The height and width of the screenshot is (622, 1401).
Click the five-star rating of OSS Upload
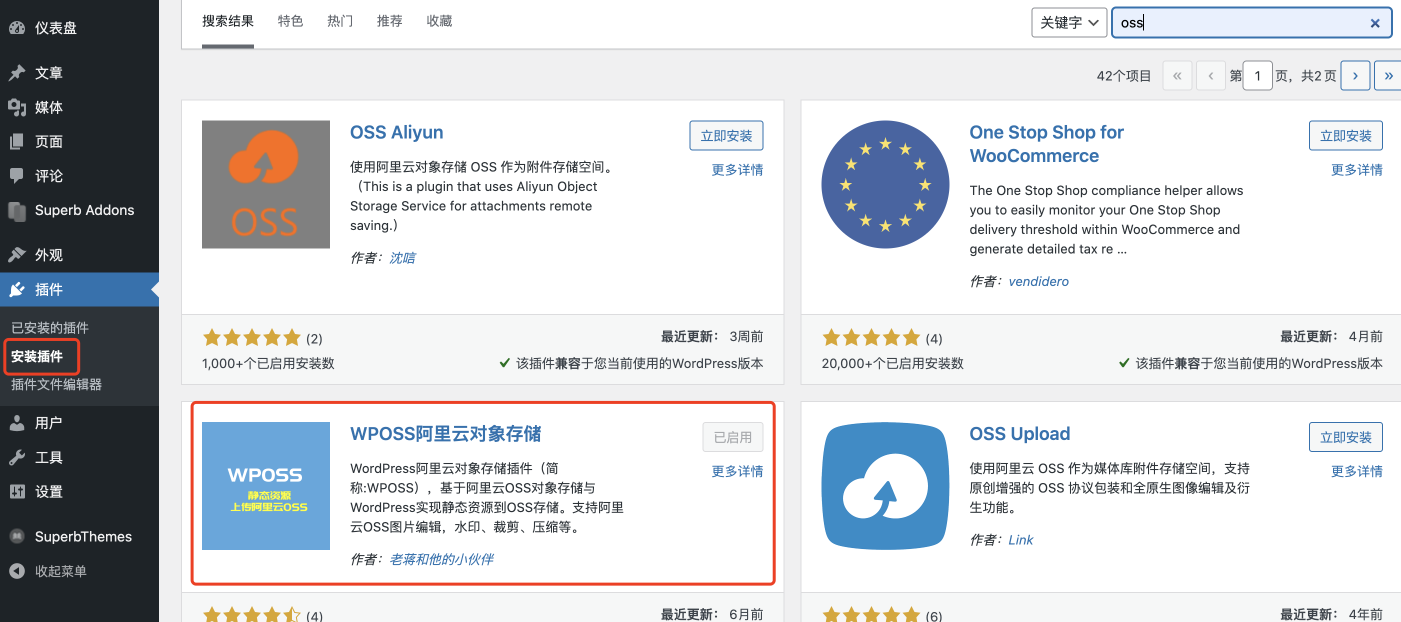pyautogui.click(x=871, y=614)
